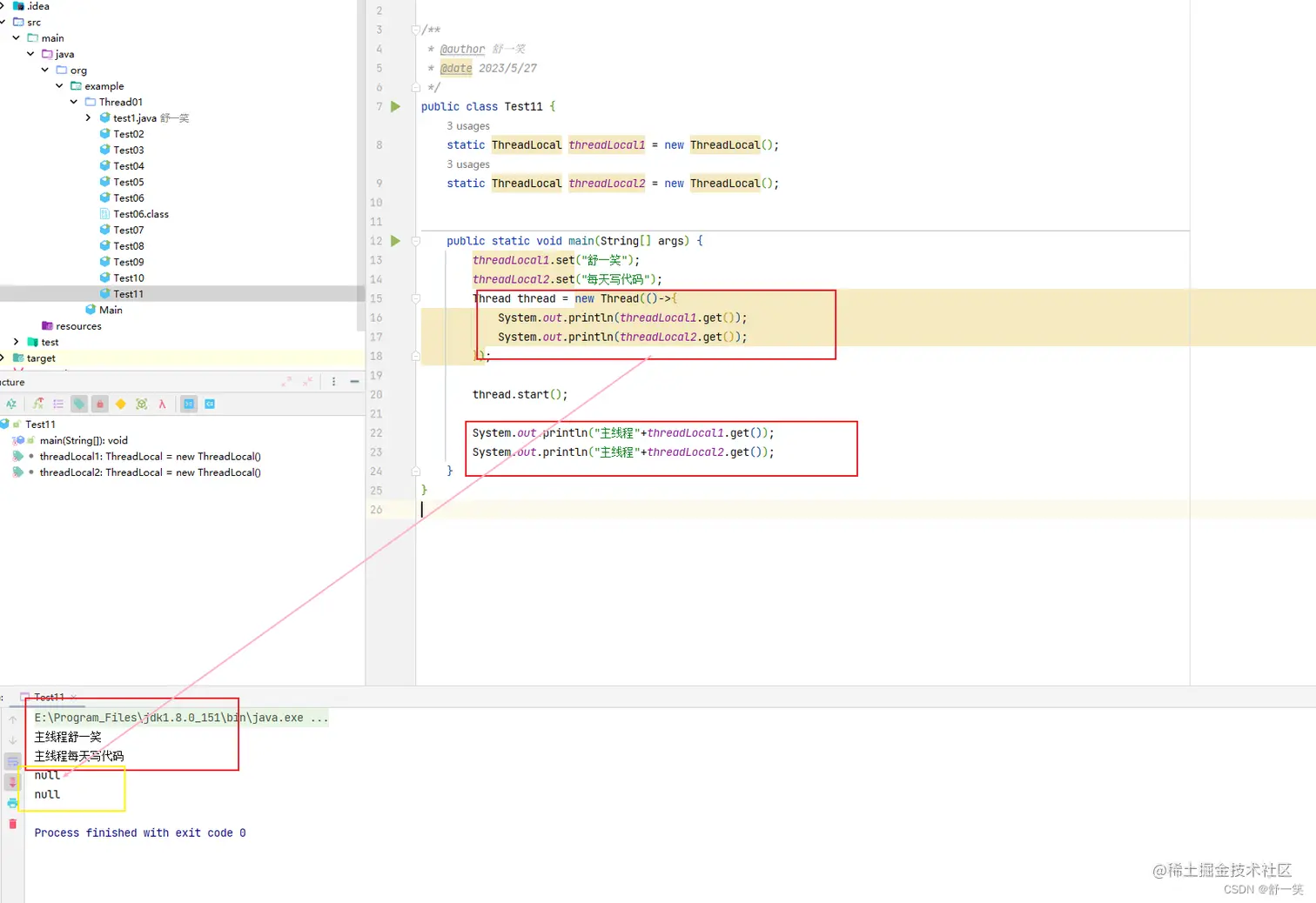
Task: Open Structure panel options three dots
Action: [x=333, y=382]
